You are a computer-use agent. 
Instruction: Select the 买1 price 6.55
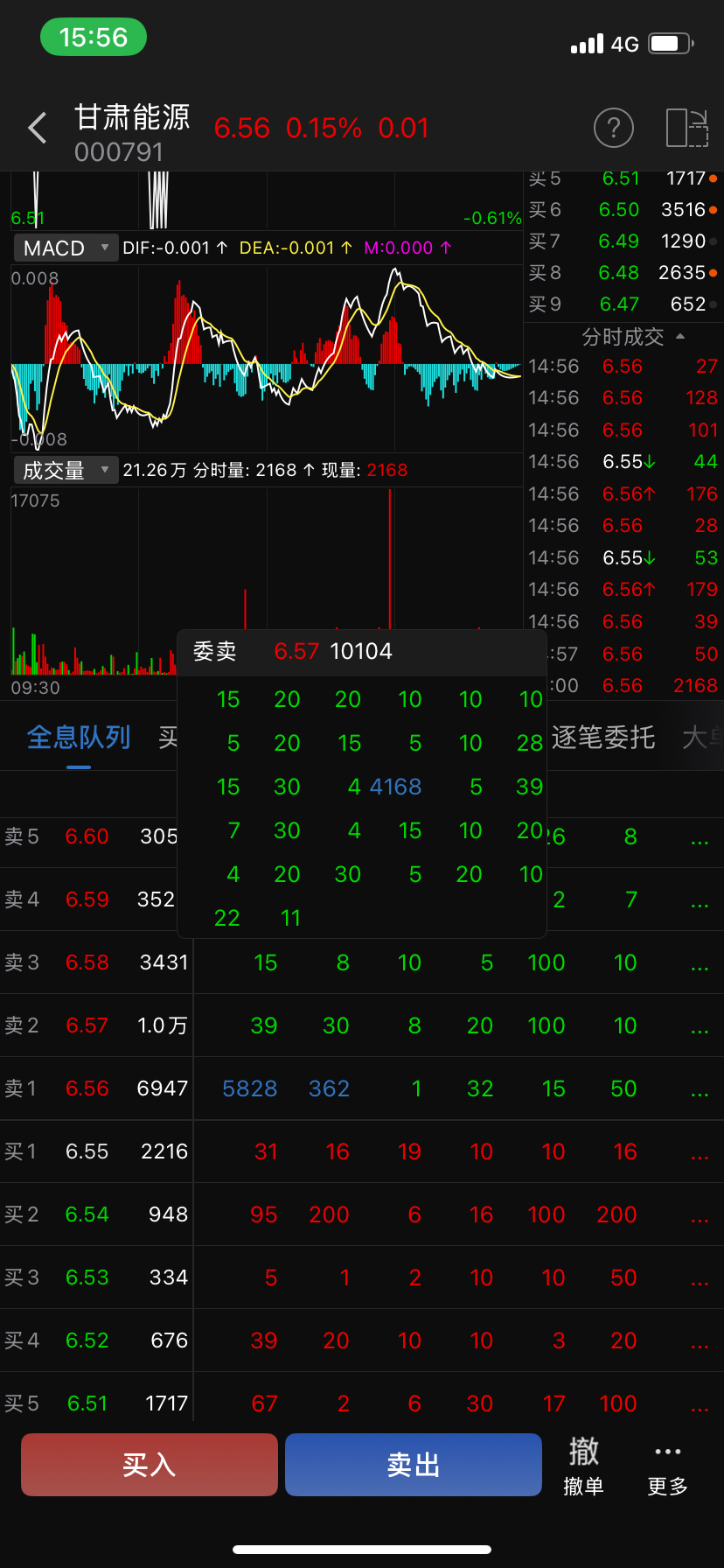pyautogui.click(x=87, y=1151)
